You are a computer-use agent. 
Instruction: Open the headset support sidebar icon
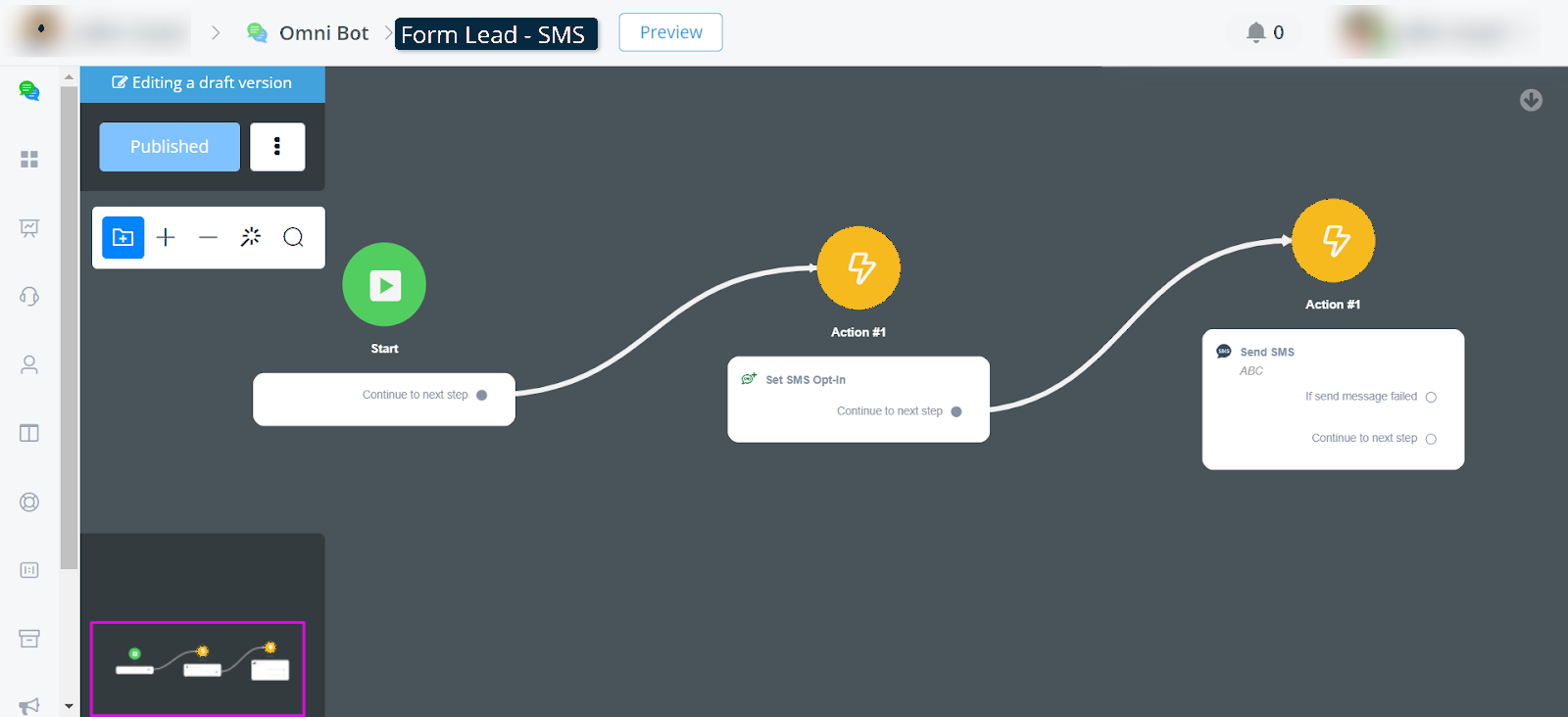[29, 296]
